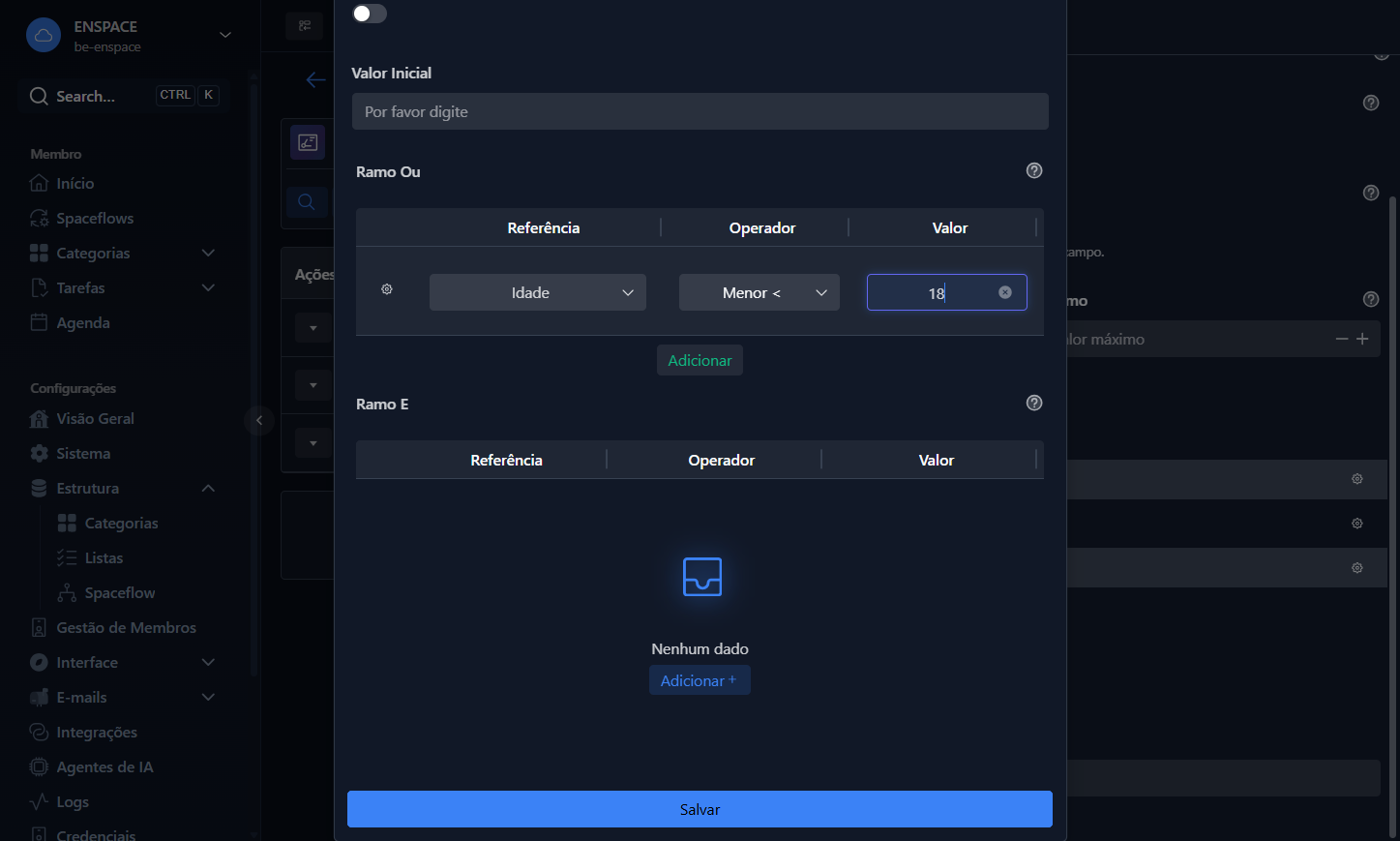Click the Salvar button
The width and height of the screenshot is (1400, 841).
(700, 809)
